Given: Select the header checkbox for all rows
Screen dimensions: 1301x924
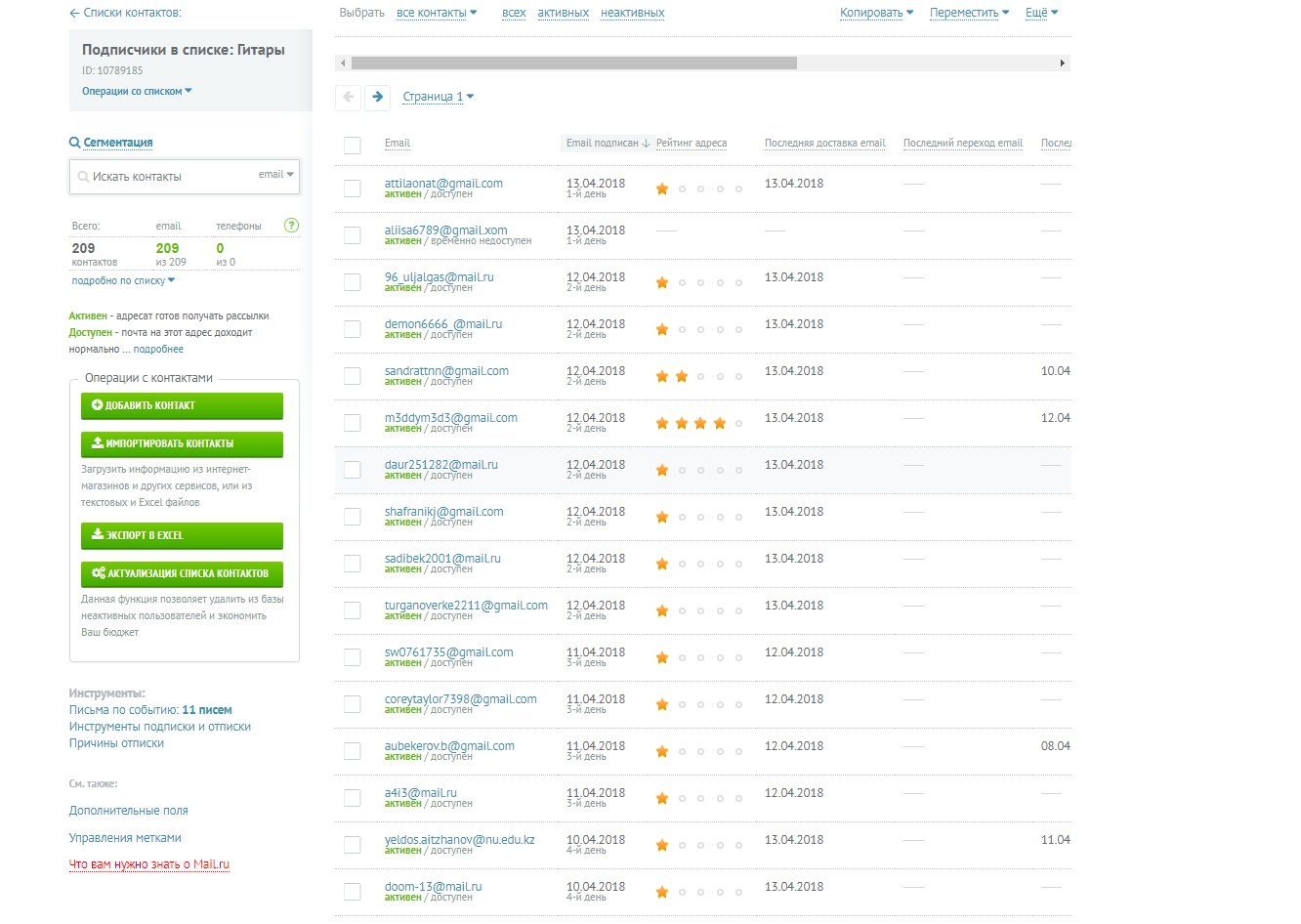Looking at the screenshot, I should pos(353,146).
